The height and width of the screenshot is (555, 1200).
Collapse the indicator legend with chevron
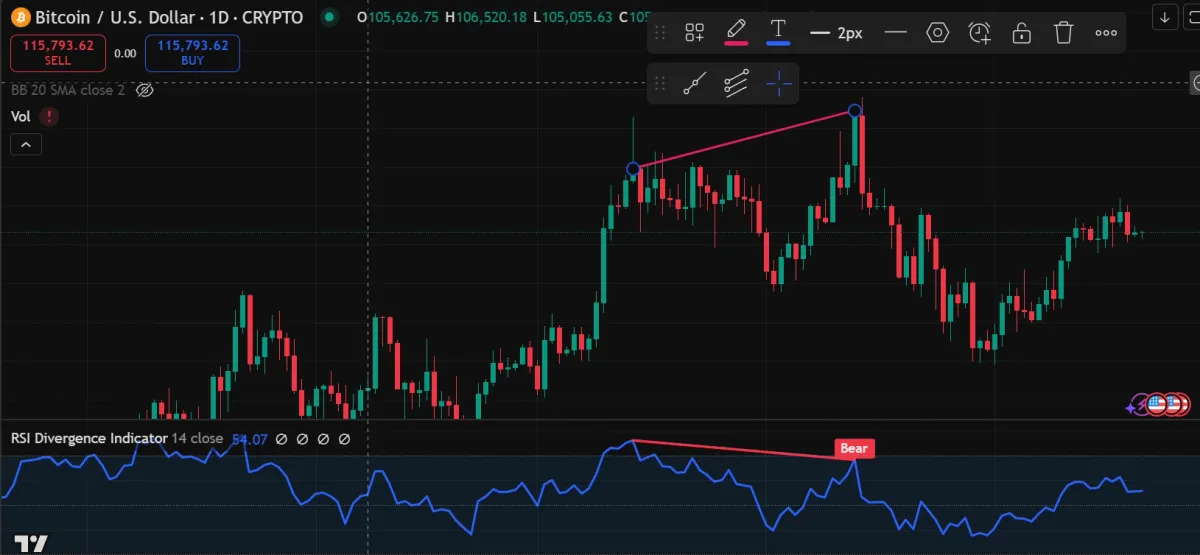pos(26,145)
